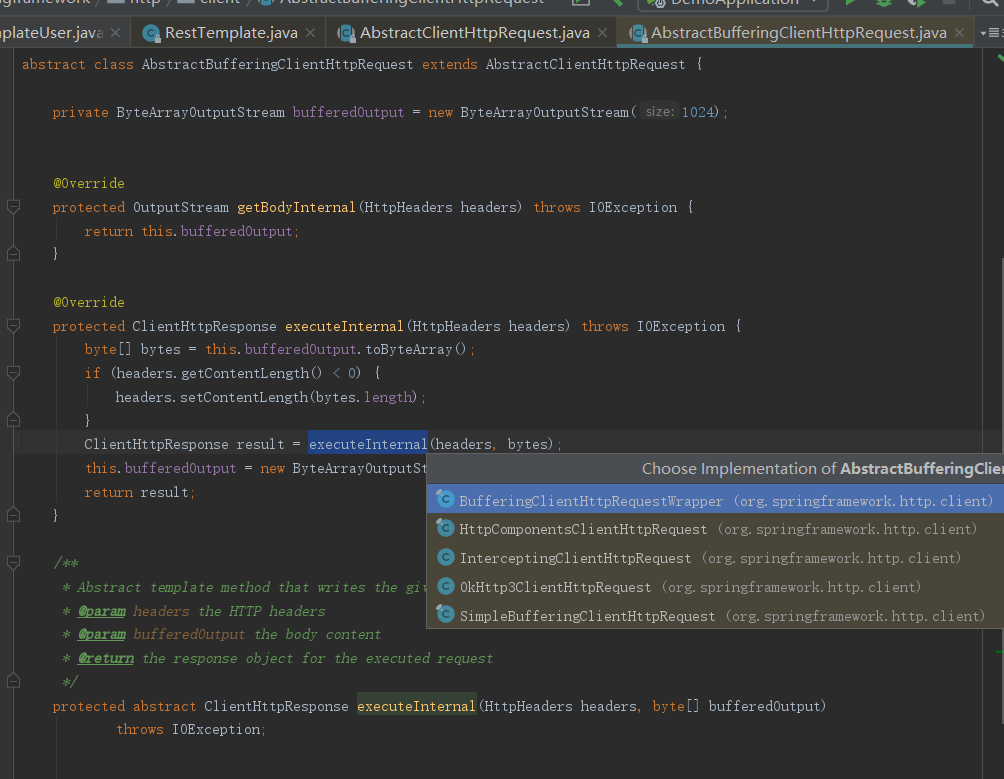Click the @Override above executeInternal
The image size is (1004, 779).
[x=89, y=302]
